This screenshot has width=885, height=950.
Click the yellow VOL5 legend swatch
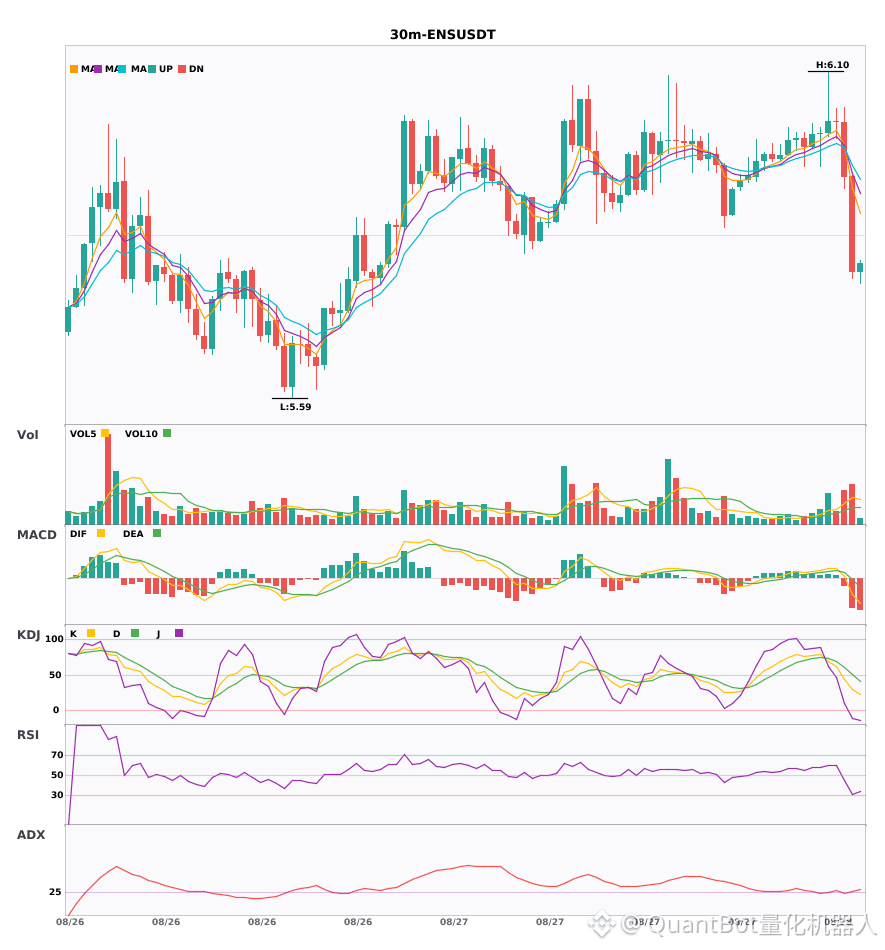point(105,433)
